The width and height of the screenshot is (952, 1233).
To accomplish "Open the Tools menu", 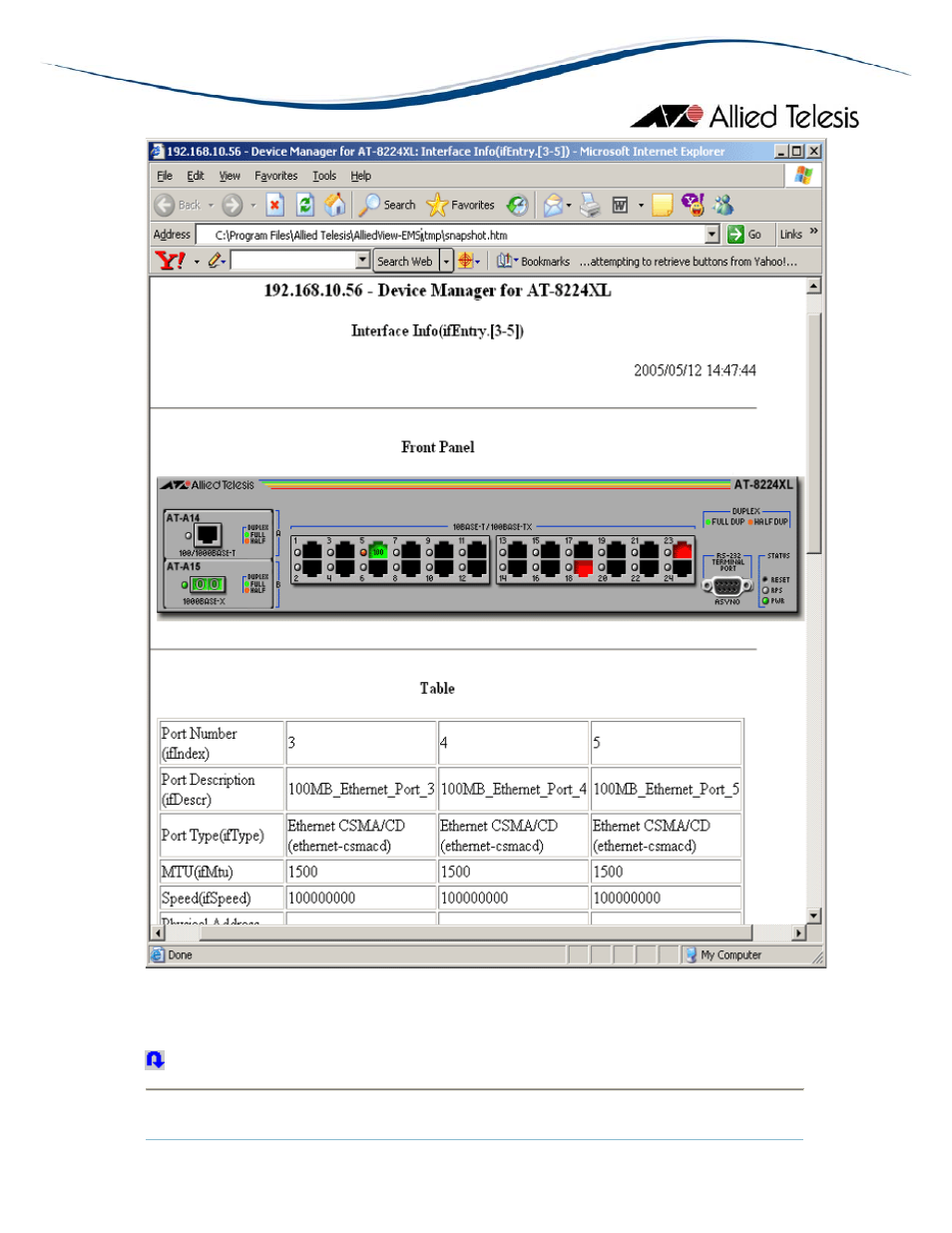I will point(324,176).
